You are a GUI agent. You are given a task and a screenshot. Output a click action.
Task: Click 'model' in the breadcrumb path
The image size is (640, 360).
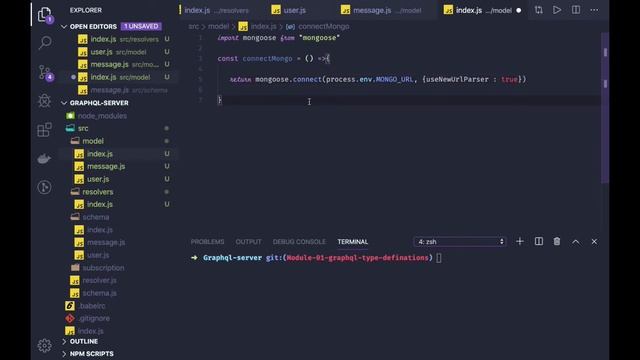218,27
